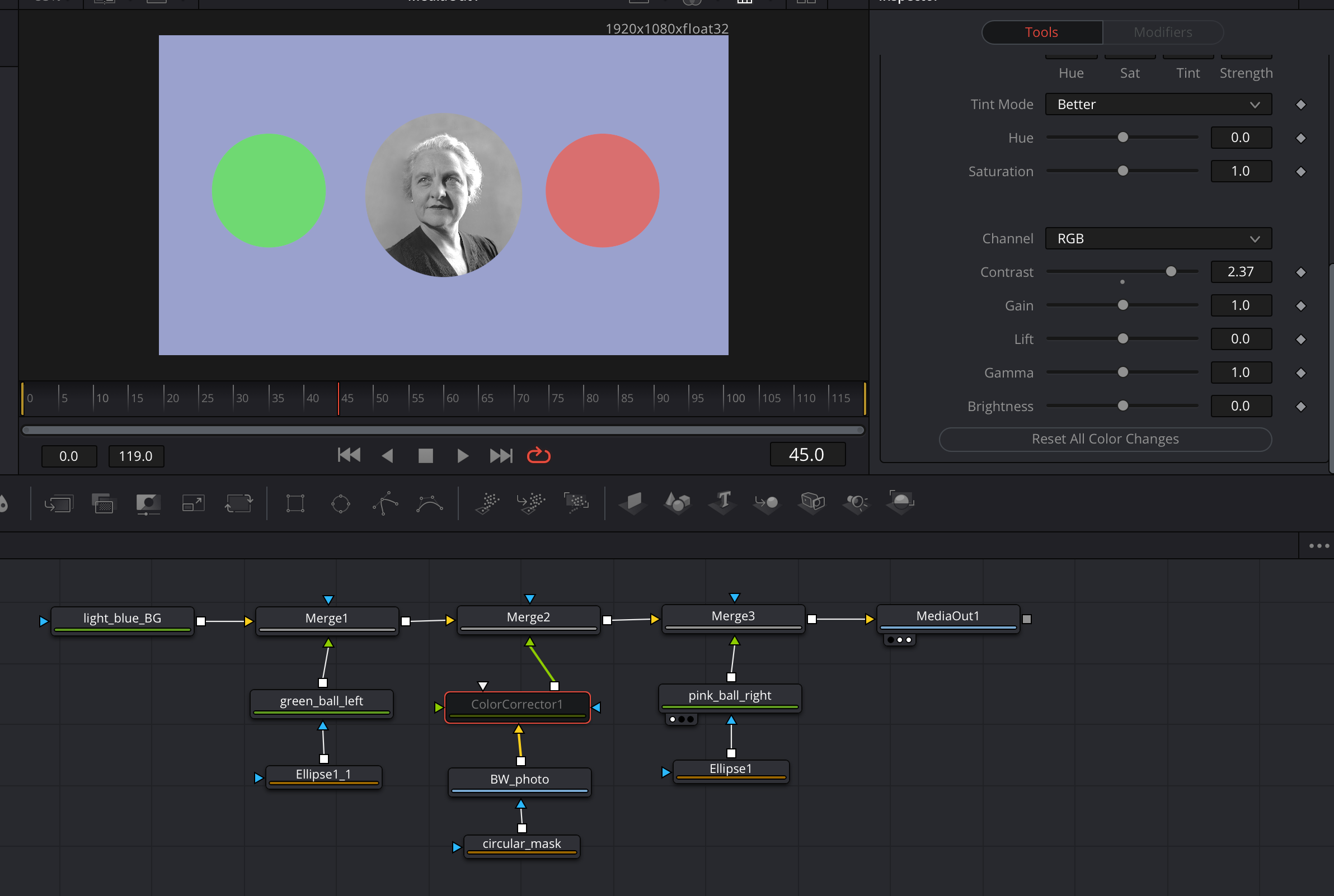Add a pRender particle node
1334x896 pixels.
(576, 503)
